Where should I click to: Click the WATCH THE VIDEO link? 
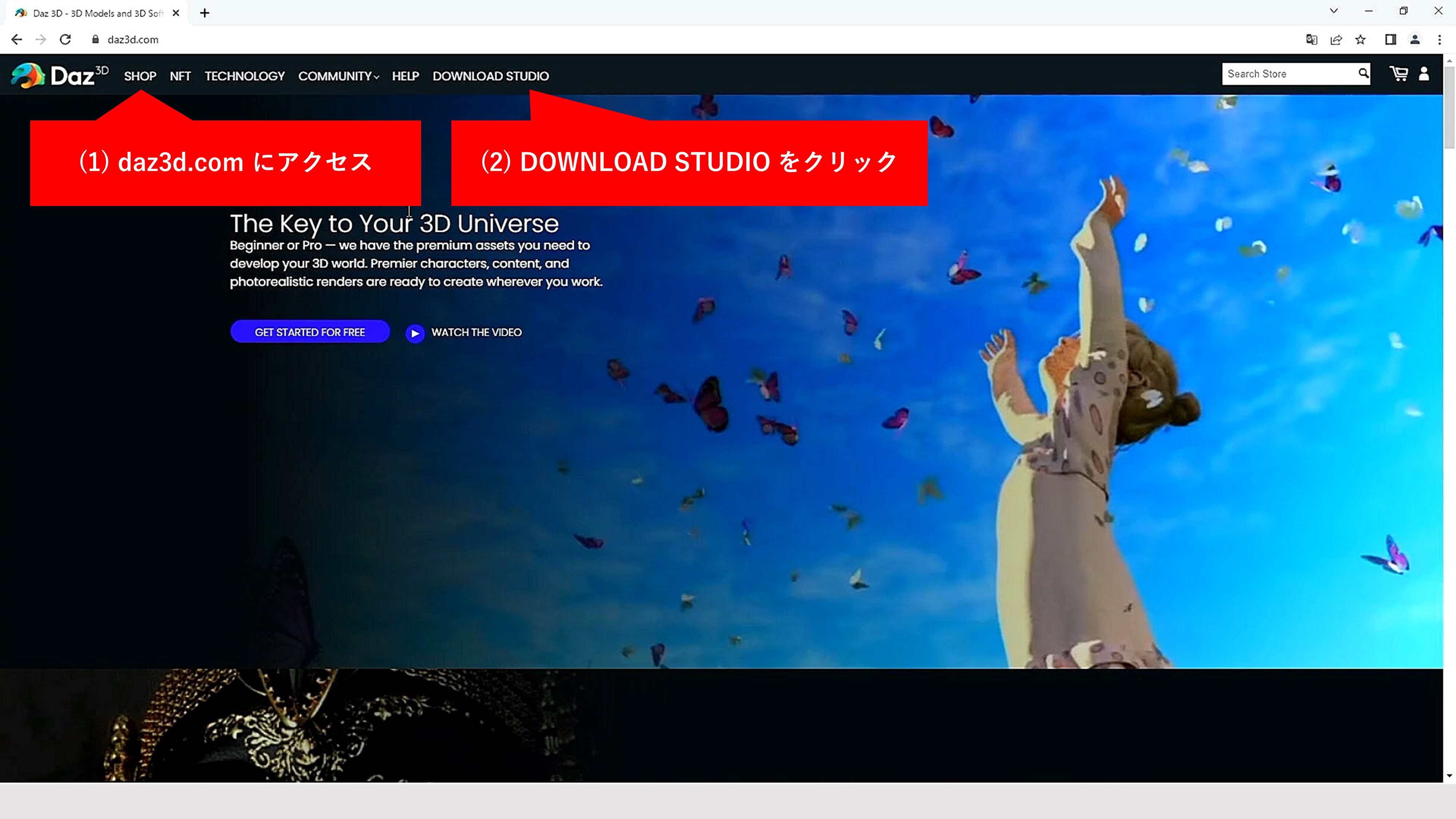(x=476, y=332)
